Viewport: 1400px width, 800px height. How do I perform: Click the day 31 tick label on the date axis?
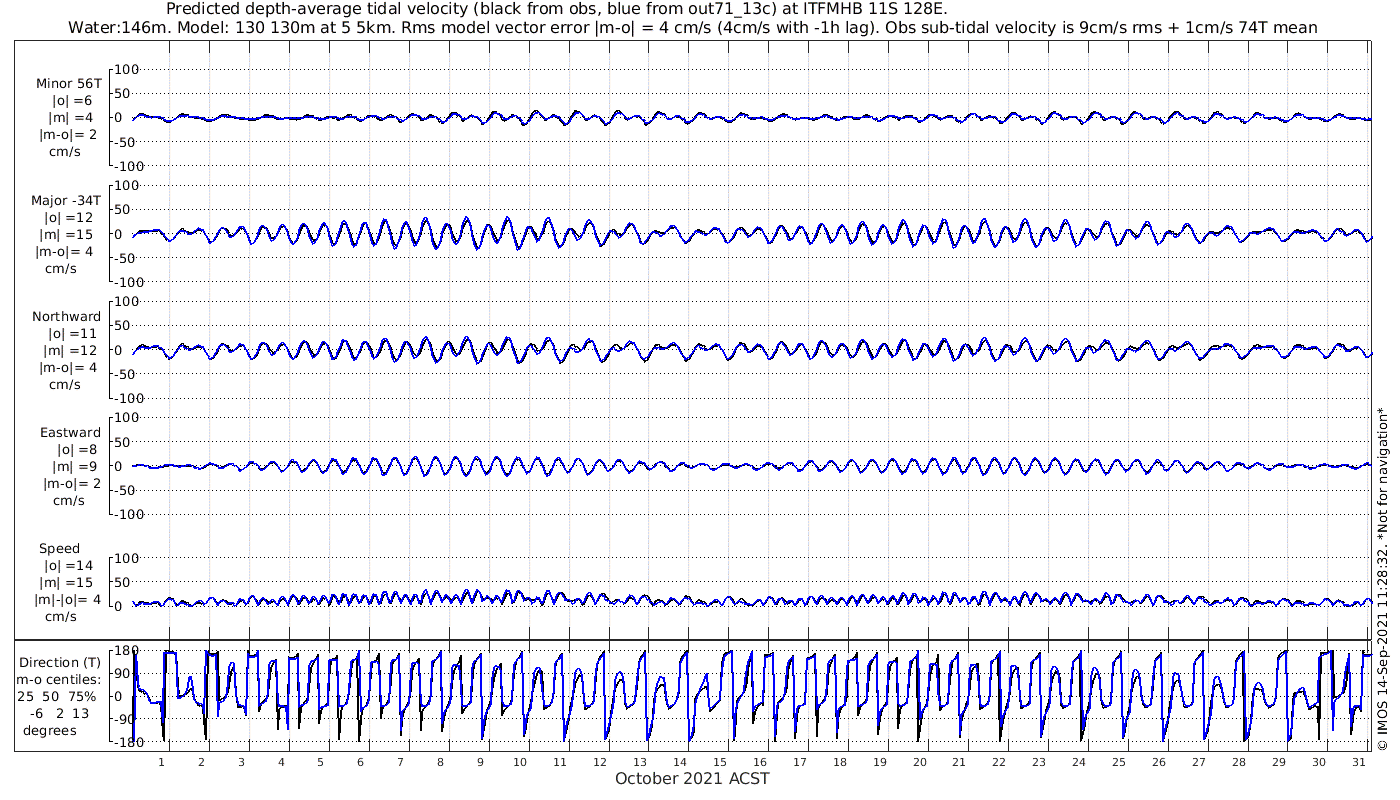[x=1357, y=761]
